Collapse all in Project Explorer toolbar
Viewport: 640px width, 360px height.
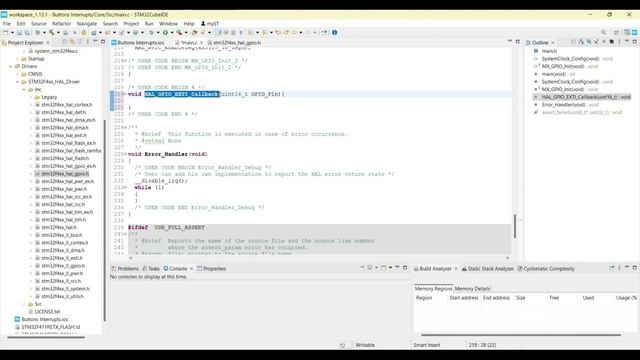(64, 42)
